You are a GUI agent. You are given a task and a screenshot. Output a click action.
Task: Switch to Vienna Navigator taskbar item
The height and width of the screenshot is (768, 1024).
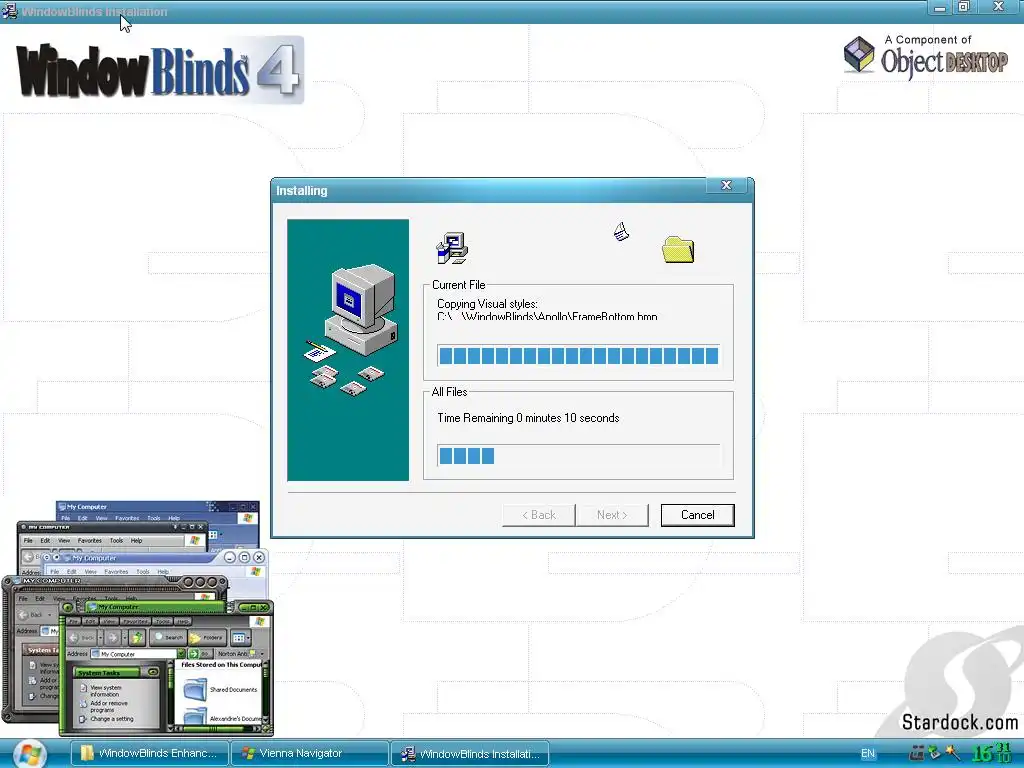click(310, 753)
